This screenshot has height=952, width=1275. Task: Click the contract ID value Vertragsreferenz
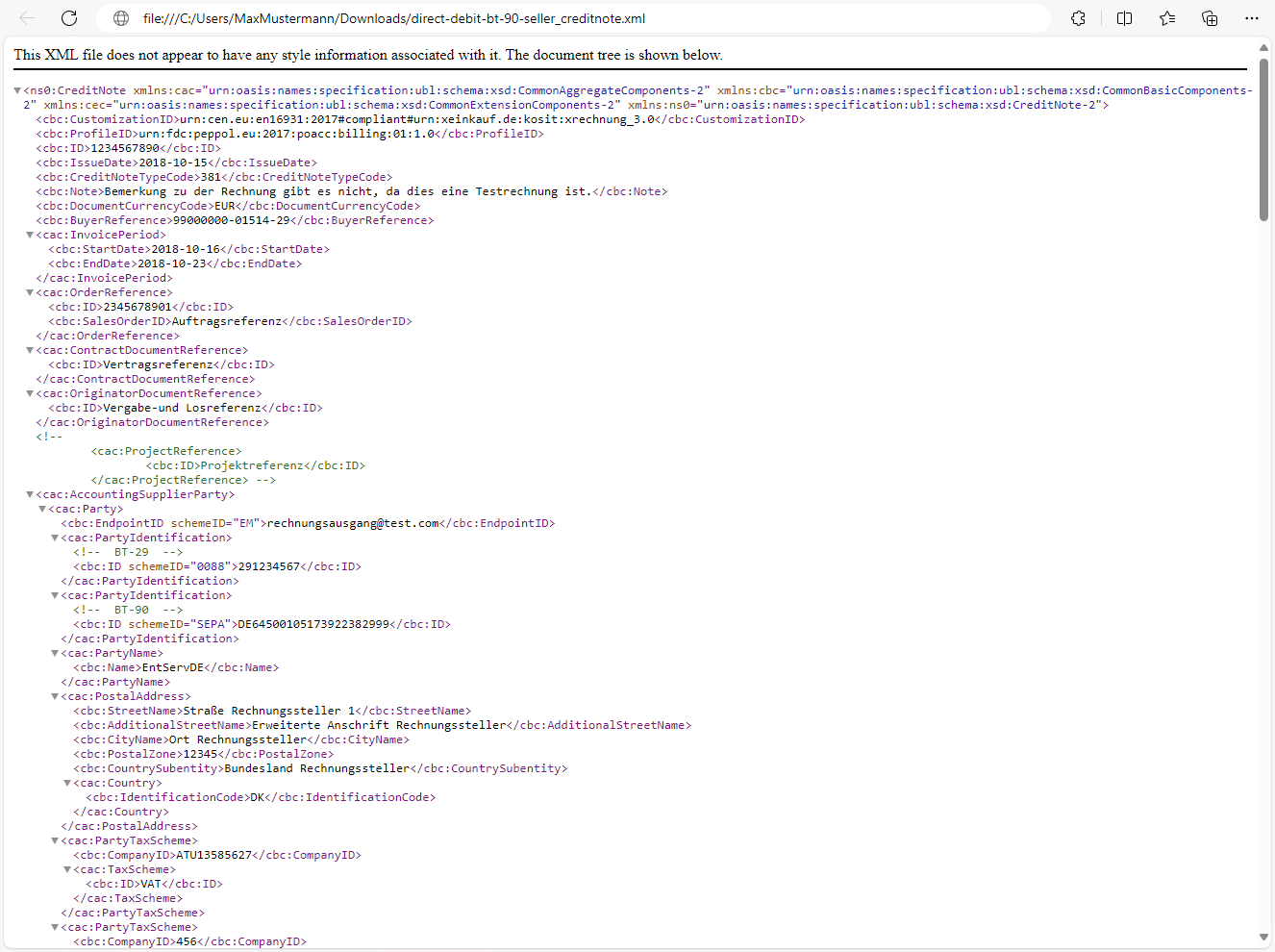pyautogui.click(x=159, y=364)
